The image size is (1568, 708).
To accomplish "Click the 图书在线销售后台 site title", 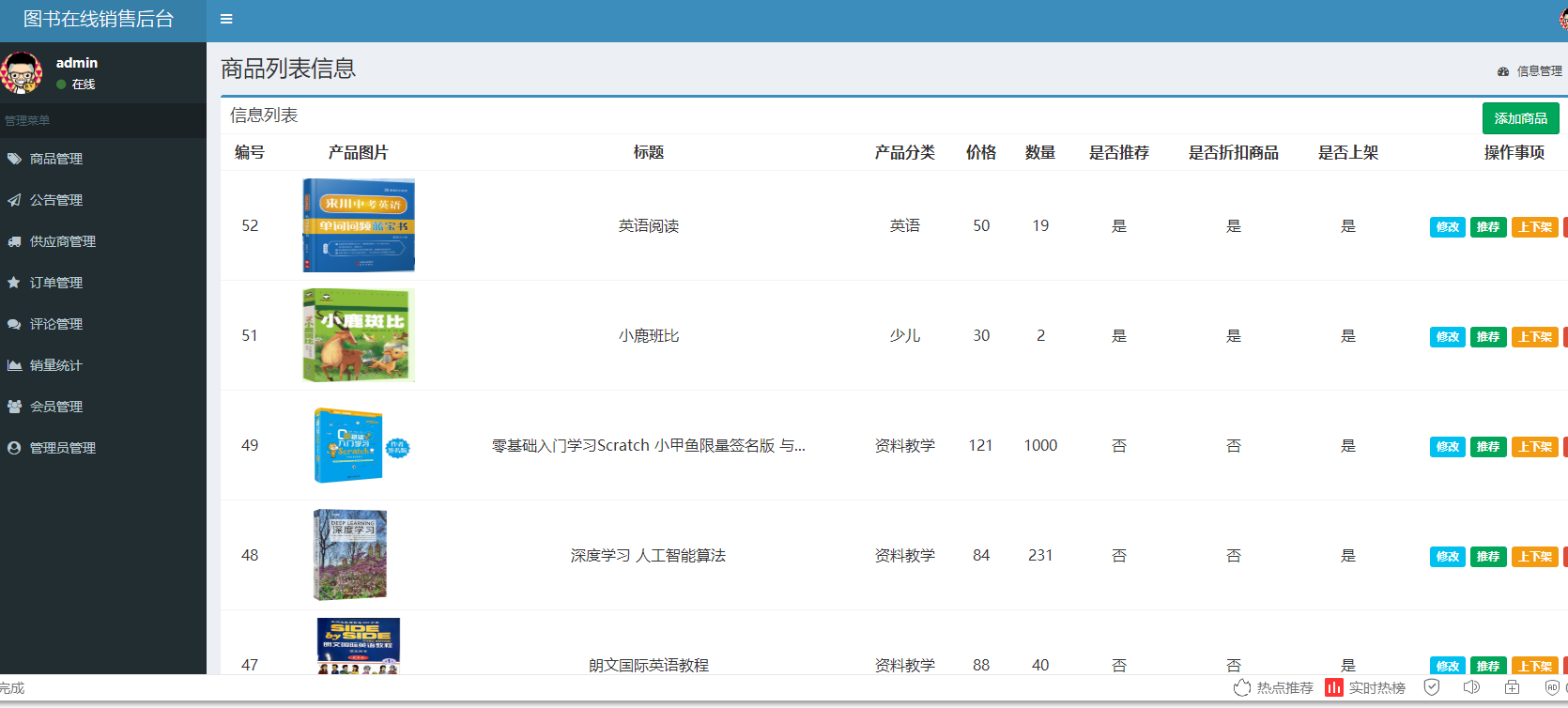I will point(99,20).
